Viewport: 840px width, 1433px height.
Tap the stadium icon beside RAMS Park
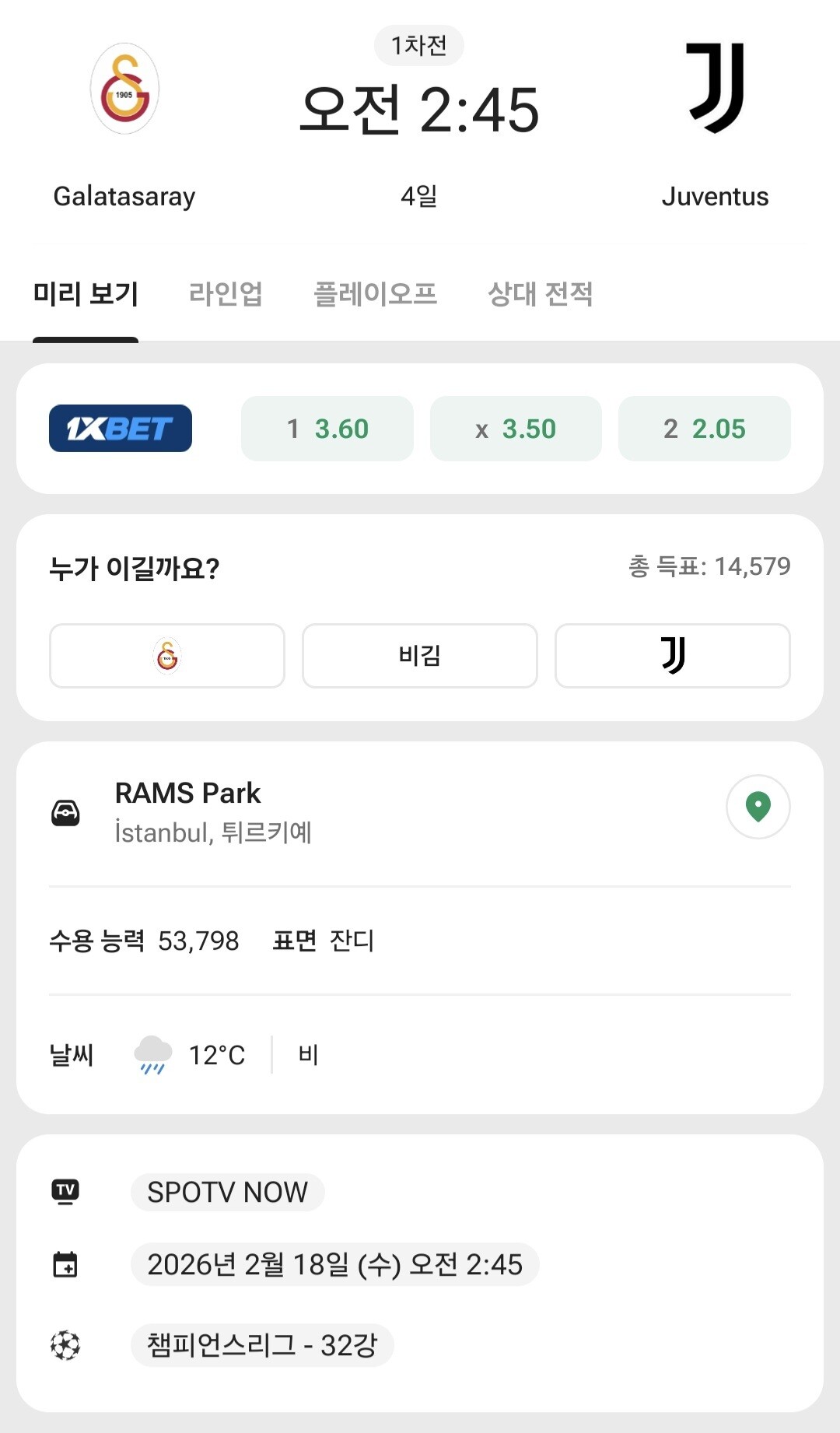(65, 813)
